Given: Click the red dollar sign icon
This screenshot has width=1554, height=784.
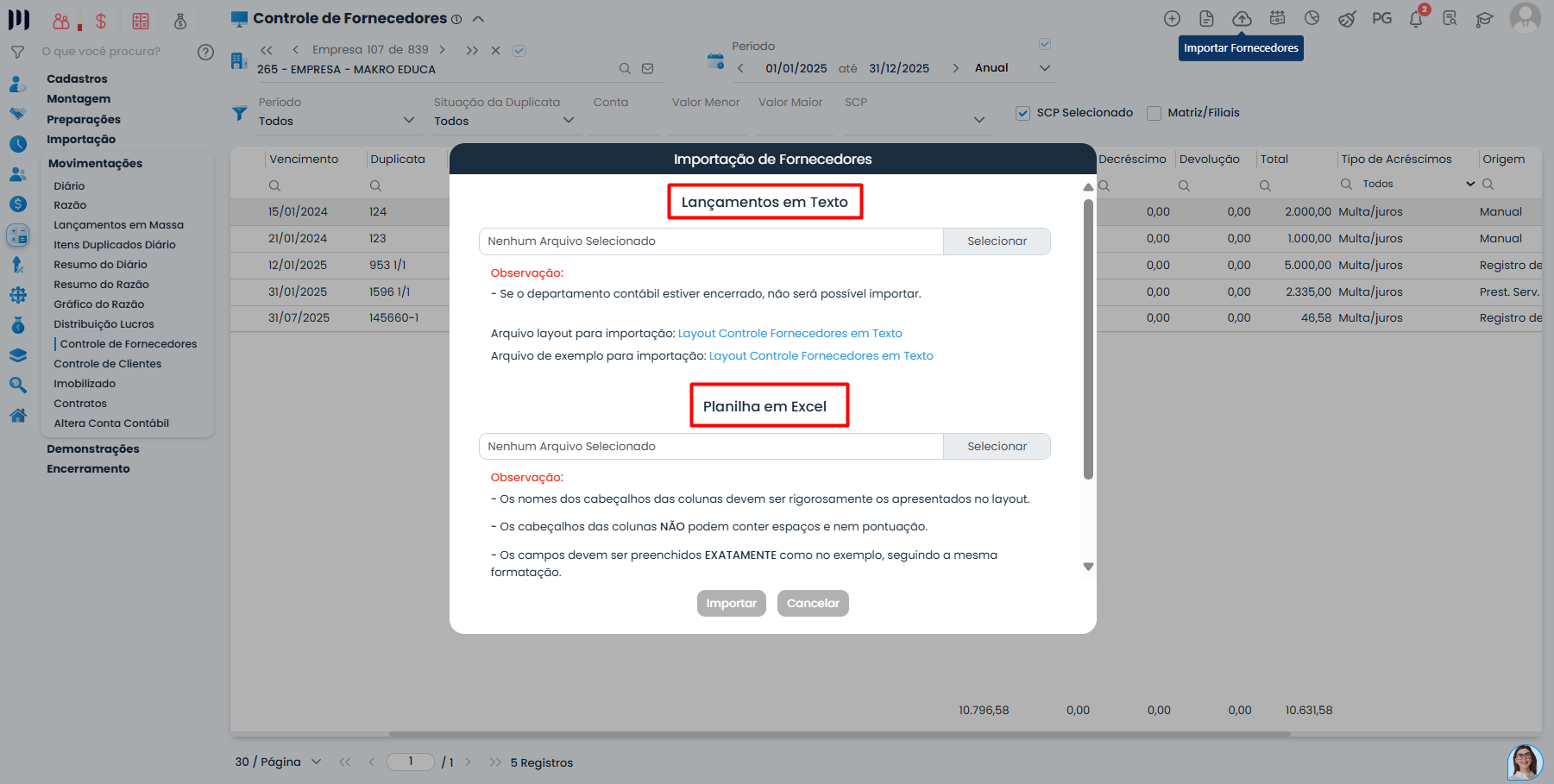Looking at the screenshot, I should pyautogui.click(x=101, y=21).
